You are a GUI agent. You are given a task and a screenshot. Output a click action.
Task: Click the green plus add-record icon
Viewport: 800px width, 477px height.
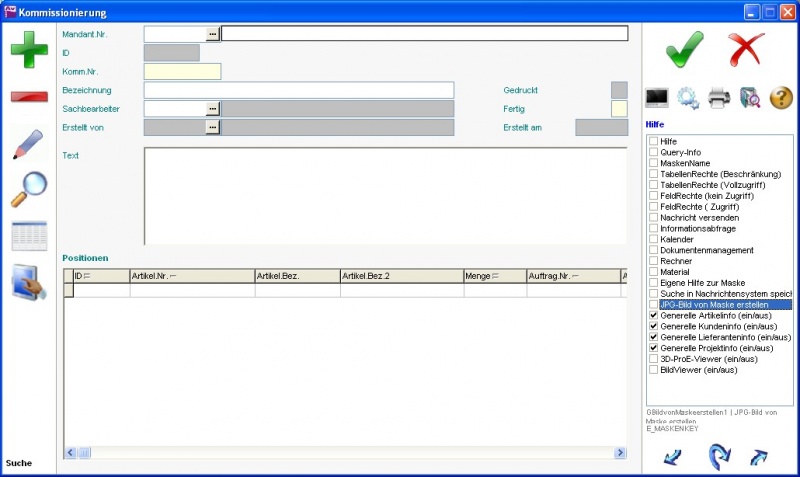click(x=29, y=49)
